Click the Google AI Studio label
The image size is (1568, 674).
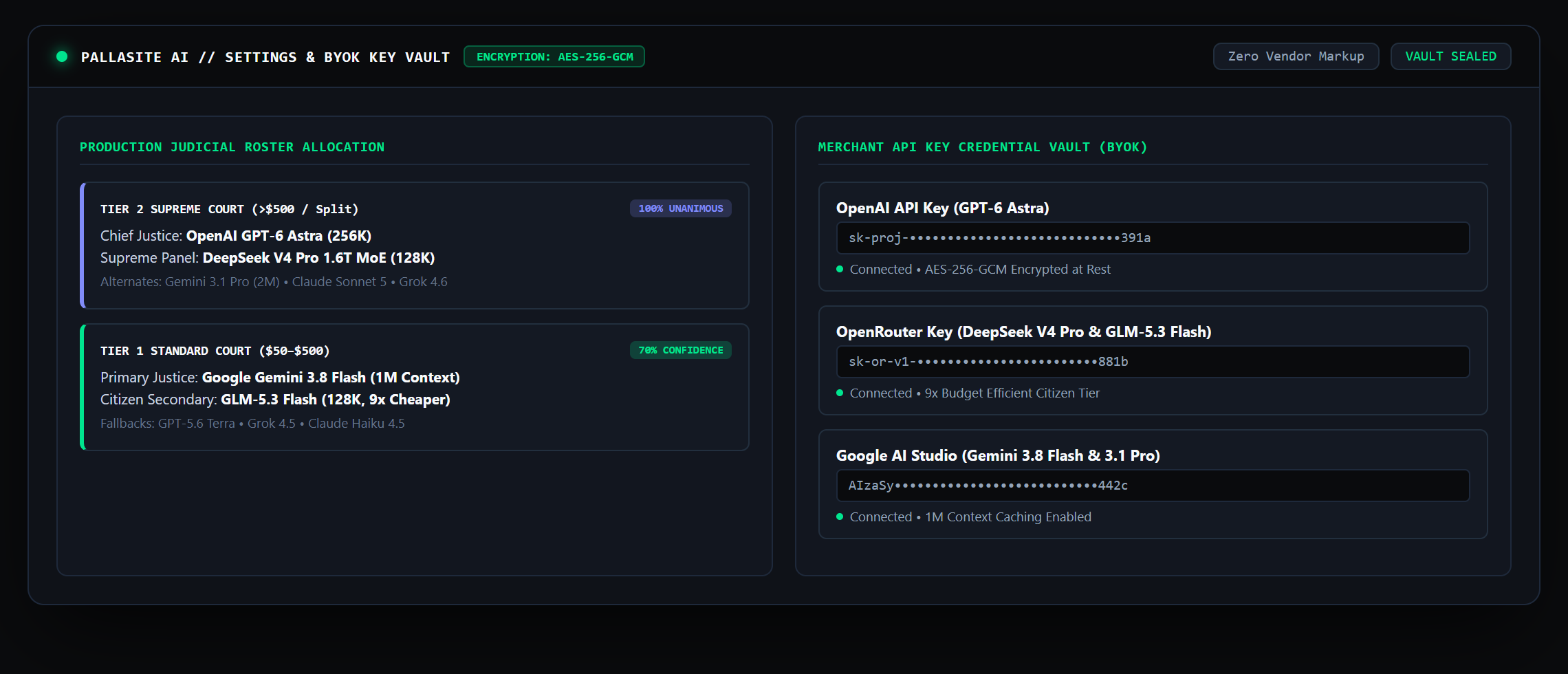coord(998,456)
